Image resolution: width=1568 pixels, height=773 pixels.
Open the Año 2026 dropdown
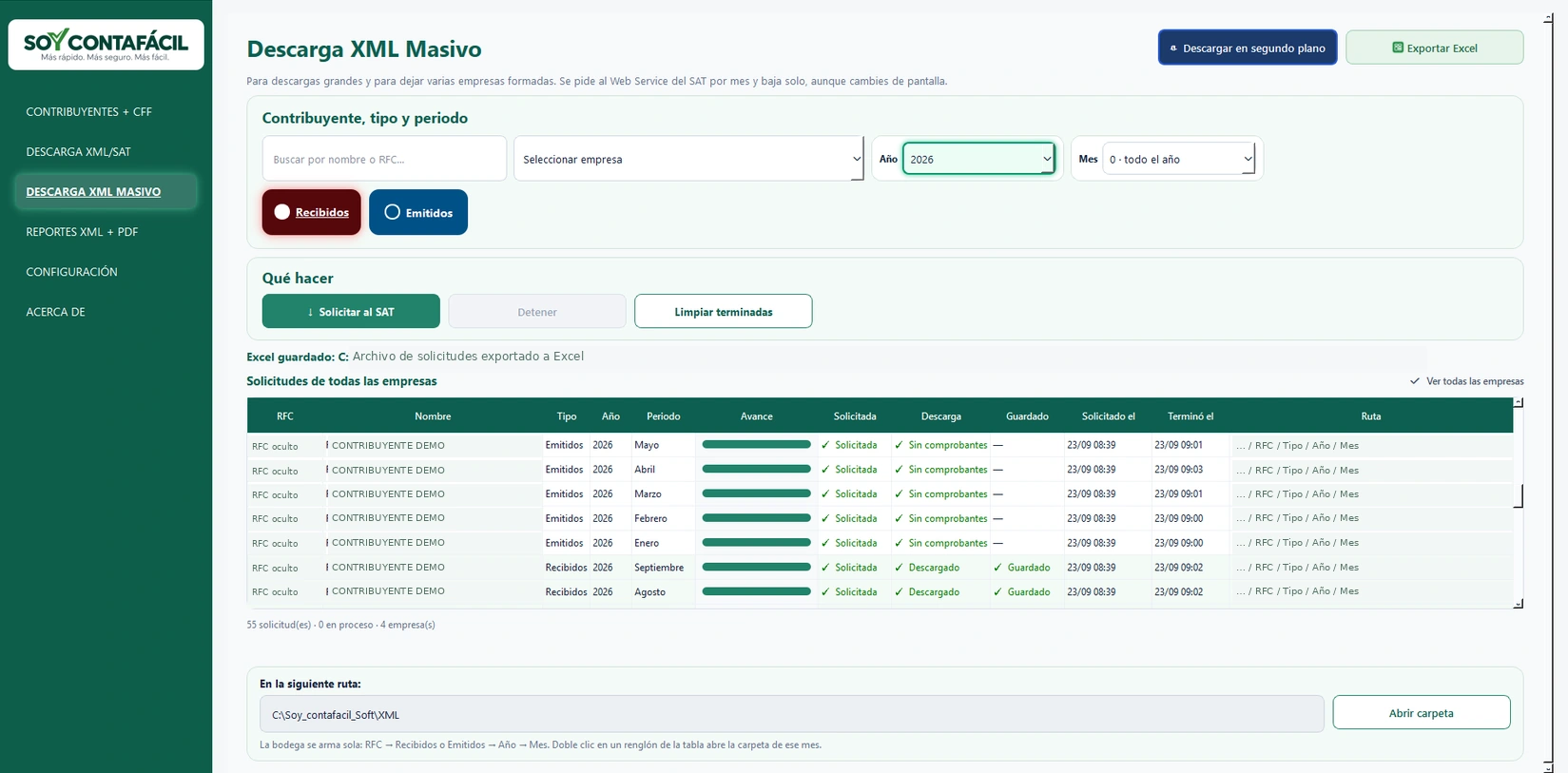[978, 159]
